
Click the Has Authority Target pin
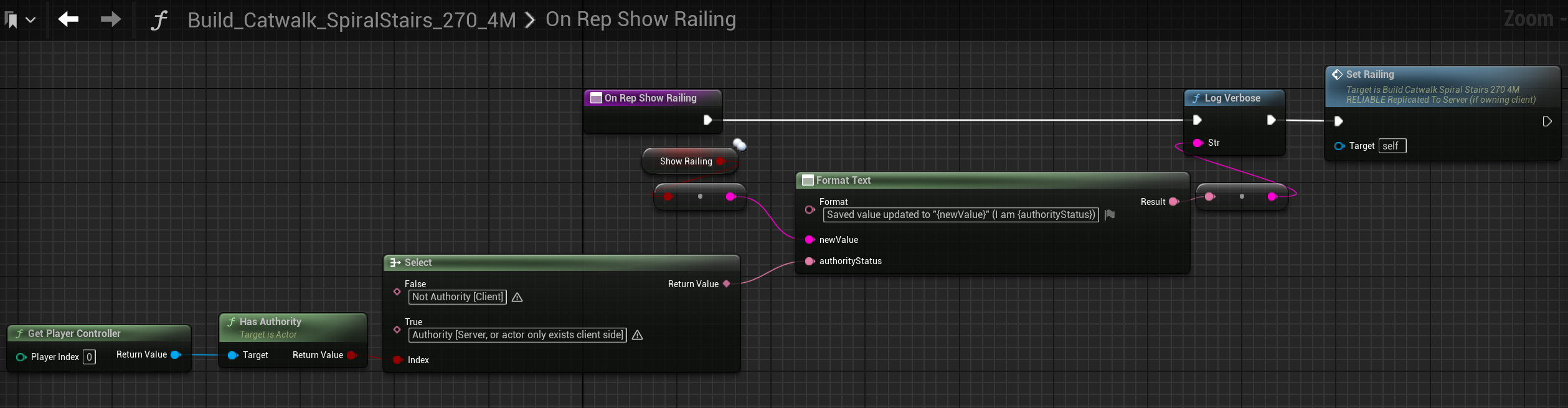click(233, 355)
